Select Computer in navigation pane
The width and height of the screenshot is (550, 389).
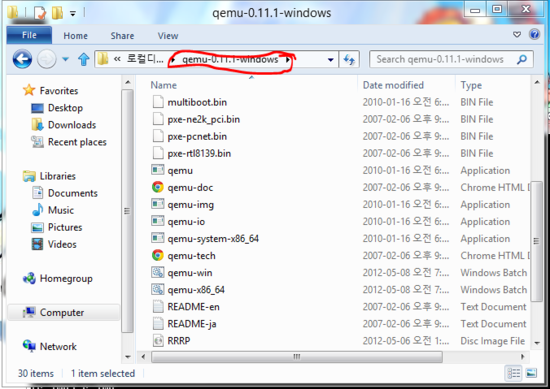(x=63, y=312)
